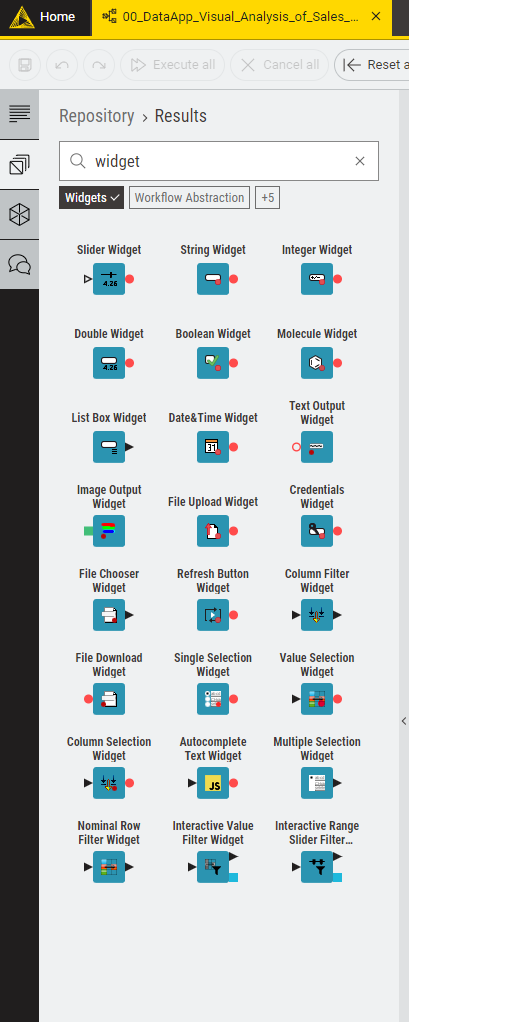Select the Value Selection Widget node icon
Screen dimensions: 527x1022
pyautogui.click(x=317, y=699)
